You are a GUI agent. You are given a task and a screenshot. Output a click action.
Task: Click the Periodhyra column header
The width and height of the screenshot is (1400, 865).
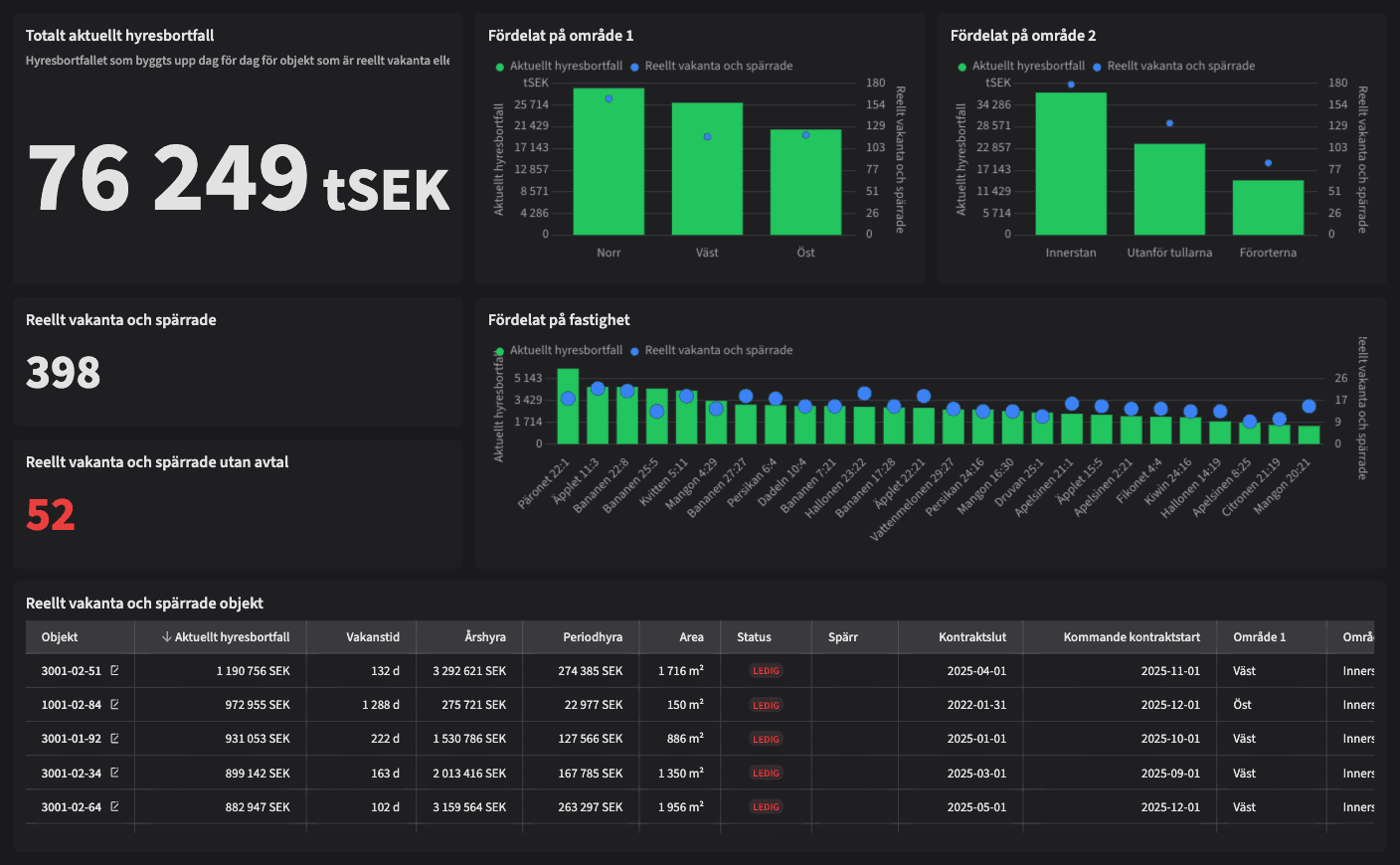pos(592,637)
